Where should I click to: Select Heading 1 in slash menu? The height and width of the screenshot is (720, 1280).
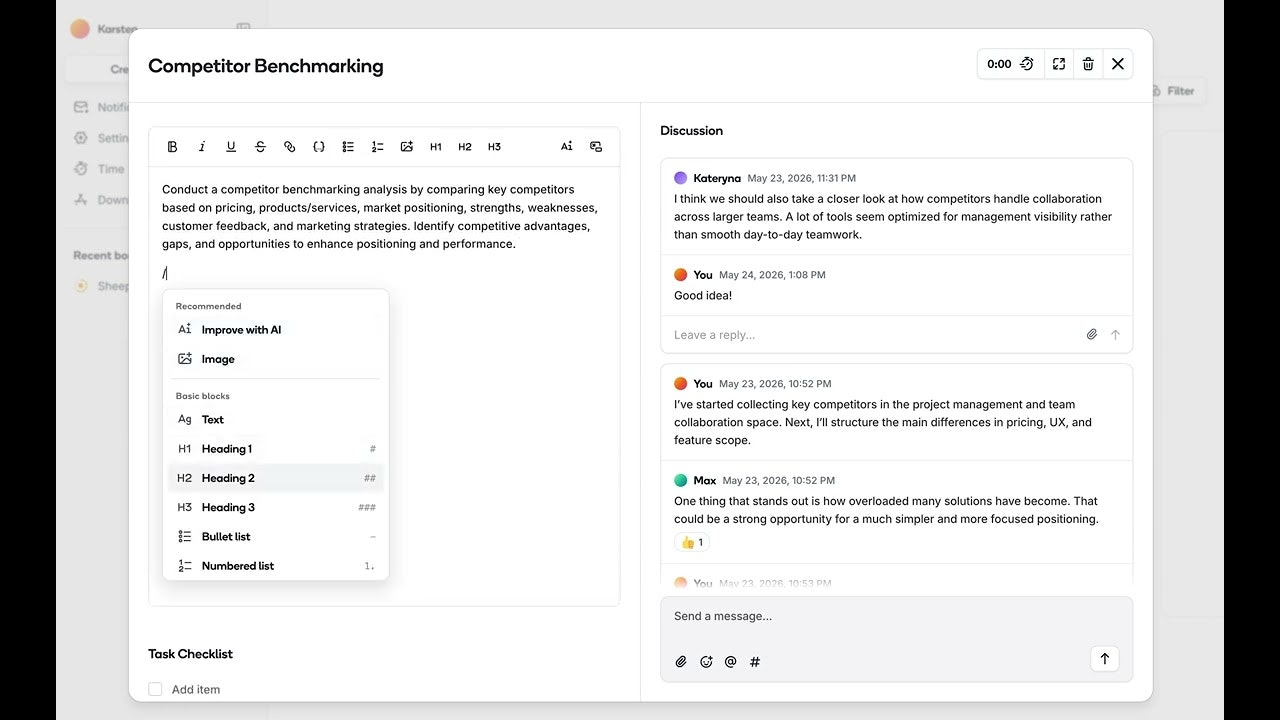[276, 449]
